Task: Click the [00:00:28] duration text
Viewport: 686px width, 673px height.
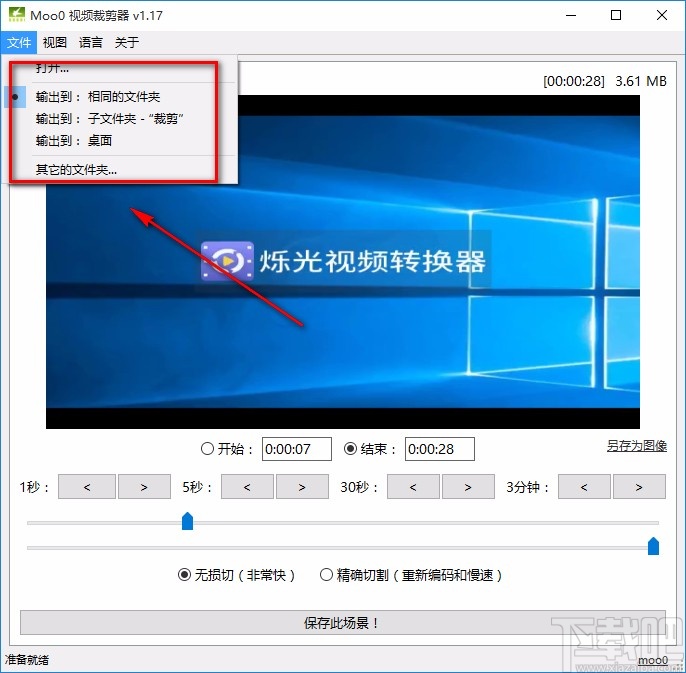Action: click(x=574, y=81)
